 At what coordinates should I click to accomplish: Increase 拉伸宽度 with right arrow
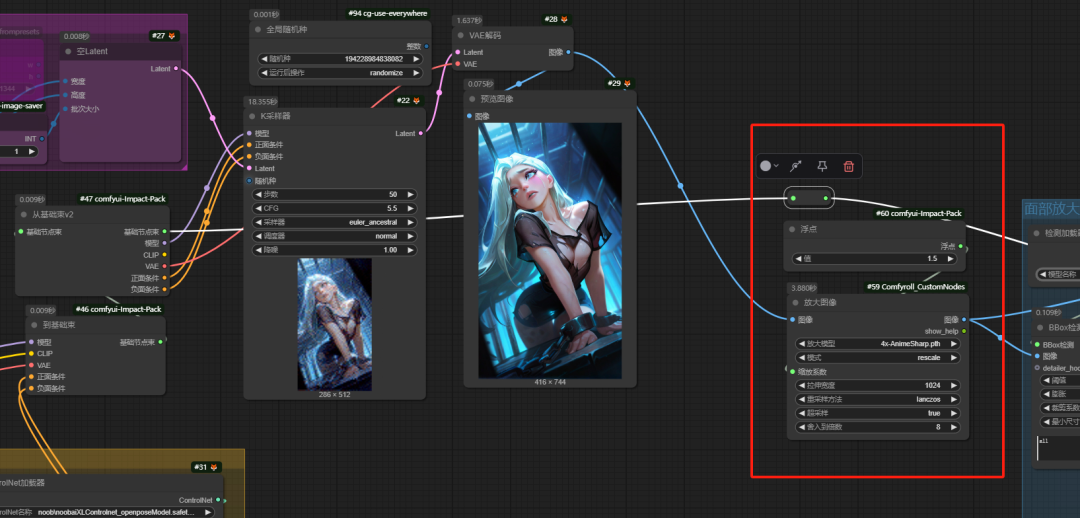coord(954,386)
